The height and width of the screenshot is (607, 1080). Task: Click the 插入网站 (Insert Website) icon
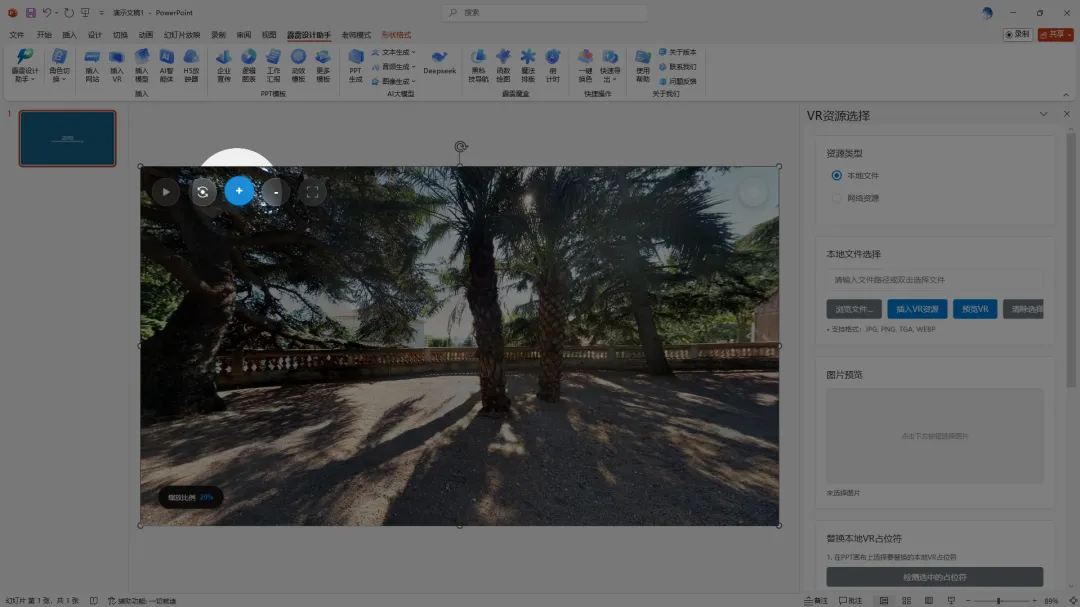pos(92,65)
